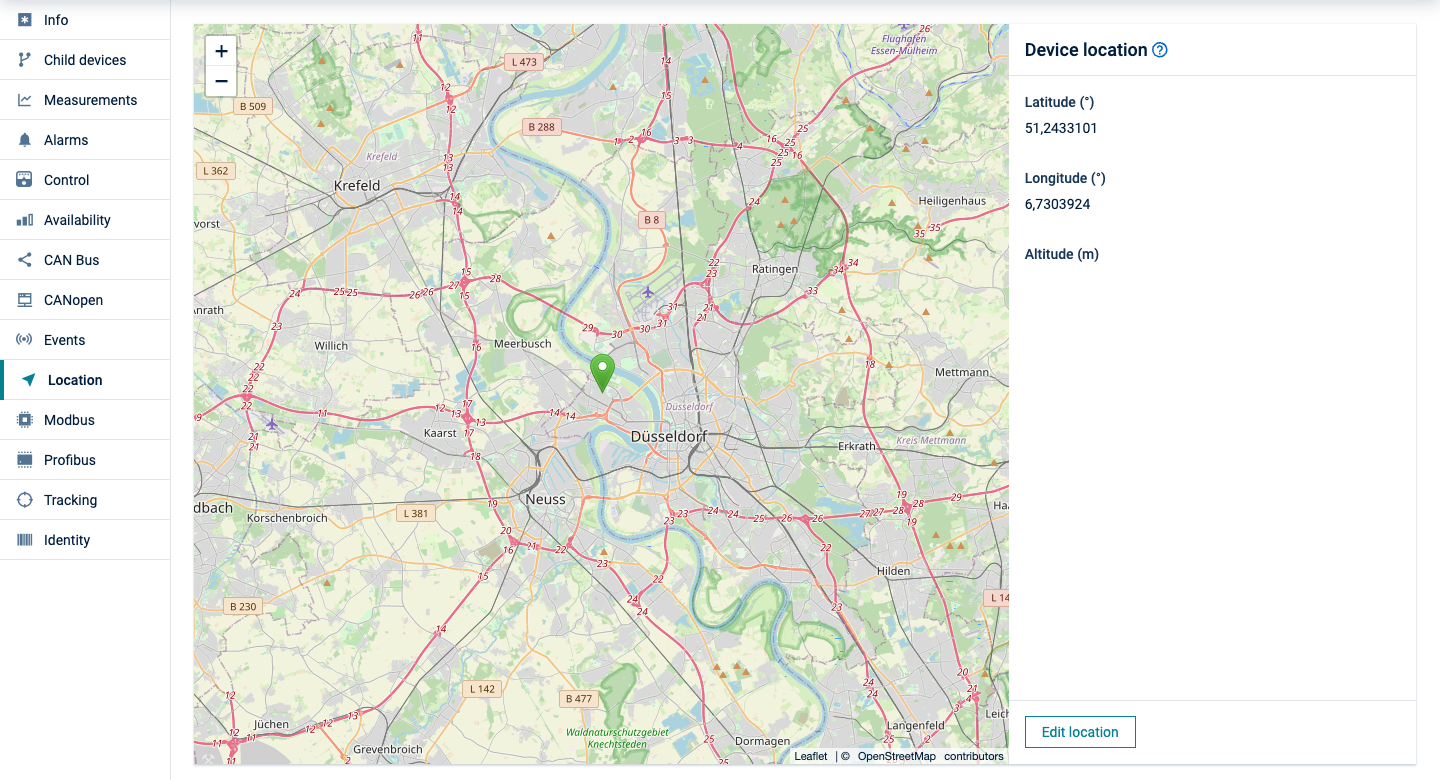Image resolution: width=1440 pixels, height=780 pixels.
Task: Click the airport plane symbol near Ratingen
Action: tap(648, 292)
